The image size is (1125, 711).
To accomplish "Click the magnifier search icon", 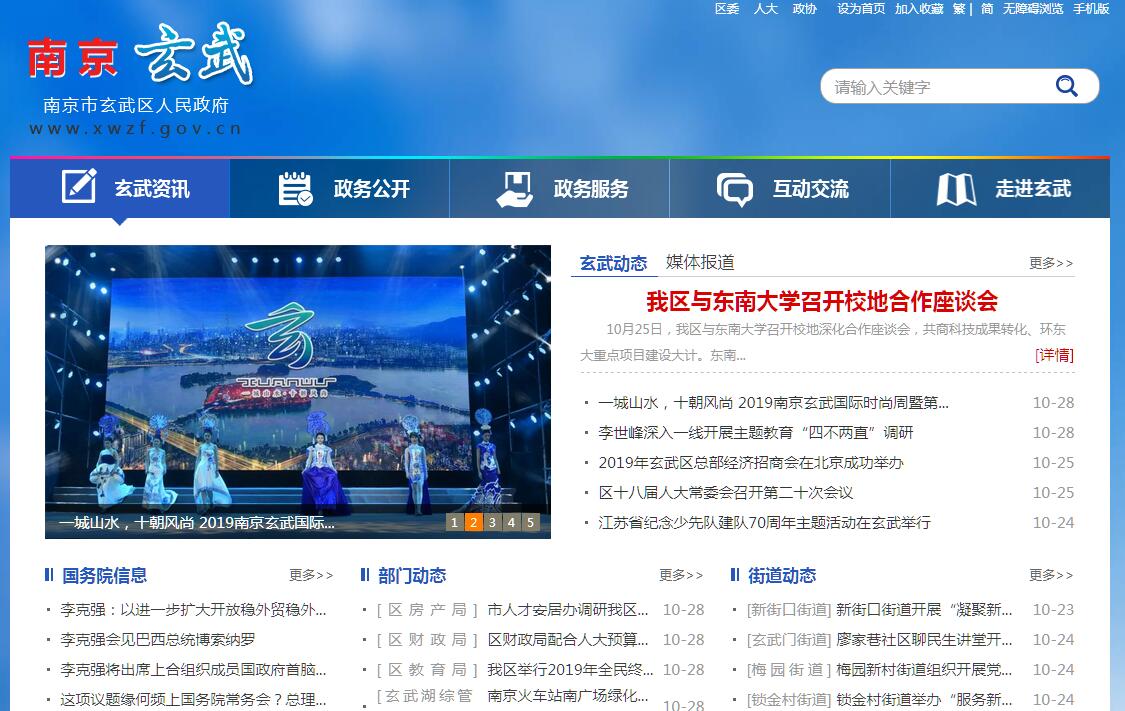I will tap(1066, 86).
